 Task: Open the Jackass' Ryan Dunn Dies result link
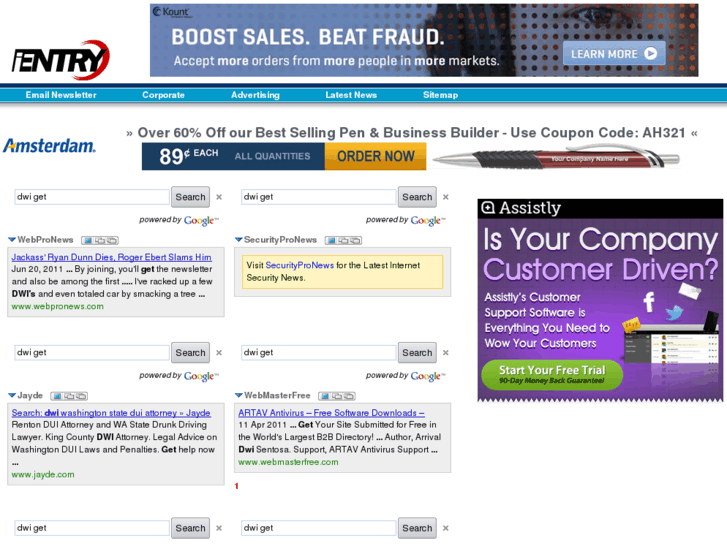tap(111, 257)
